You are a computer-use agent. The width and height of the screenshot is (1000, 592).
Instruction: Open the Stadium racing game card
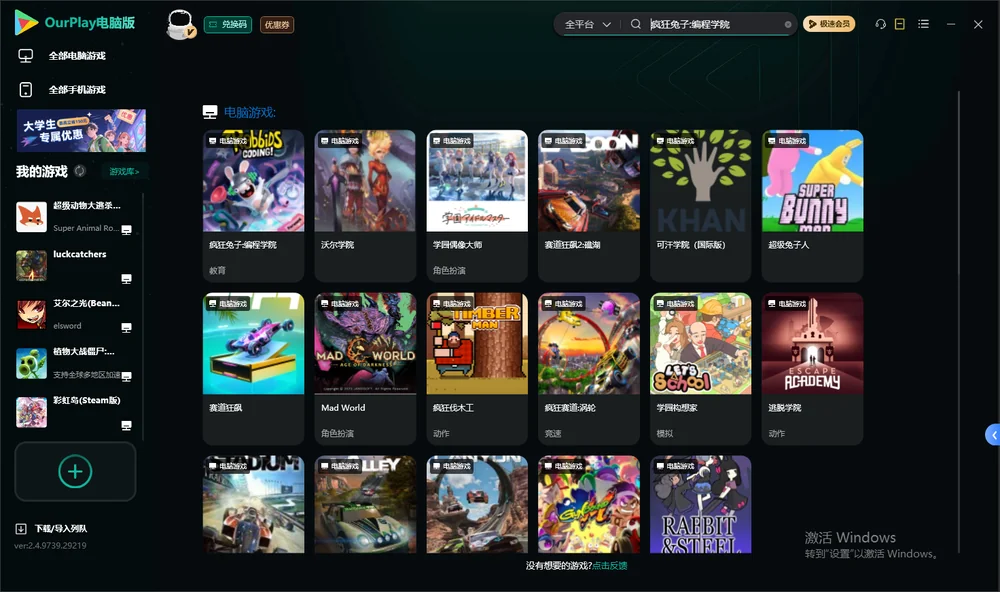[x=253, y=504]
